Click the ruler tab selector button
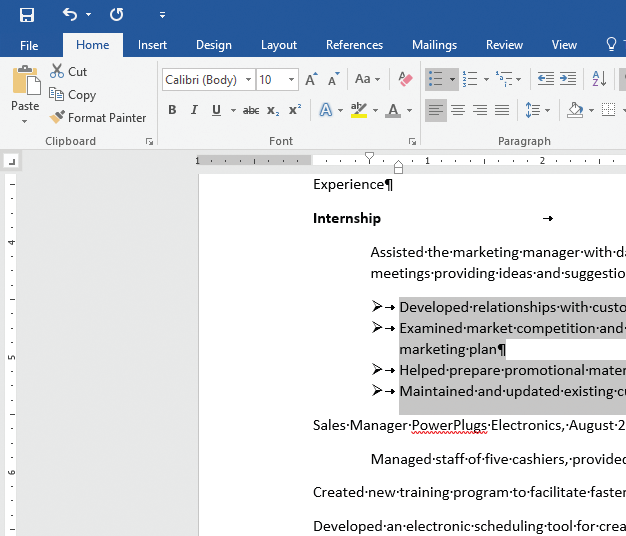 pyautogui.click(x=12, y=162)
